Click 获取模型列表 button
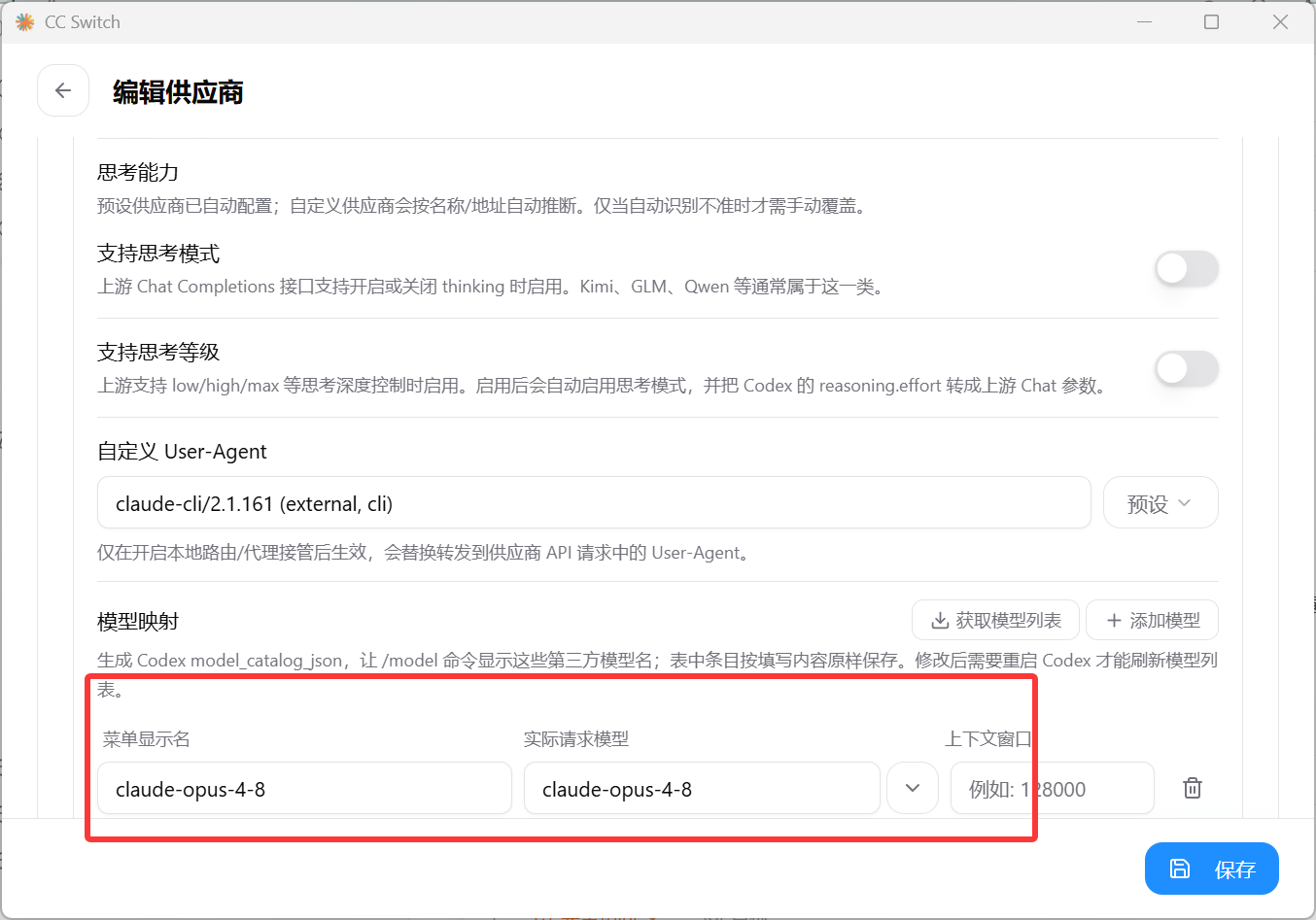The width and height of the screenshot is (1316, 920). pos(995,620)
